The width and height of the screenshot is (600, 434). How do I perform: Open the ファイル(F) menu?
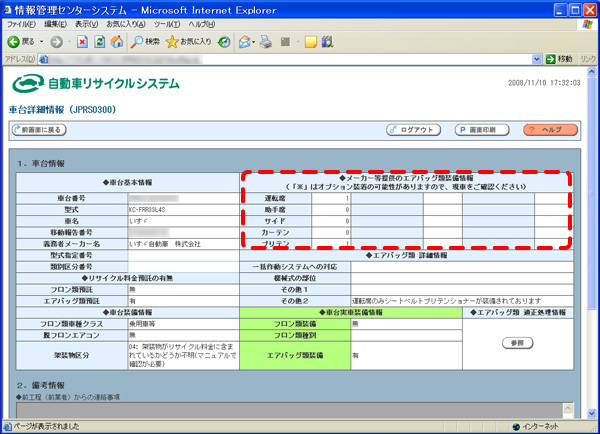pyautogui.click(x=21, y=24)
